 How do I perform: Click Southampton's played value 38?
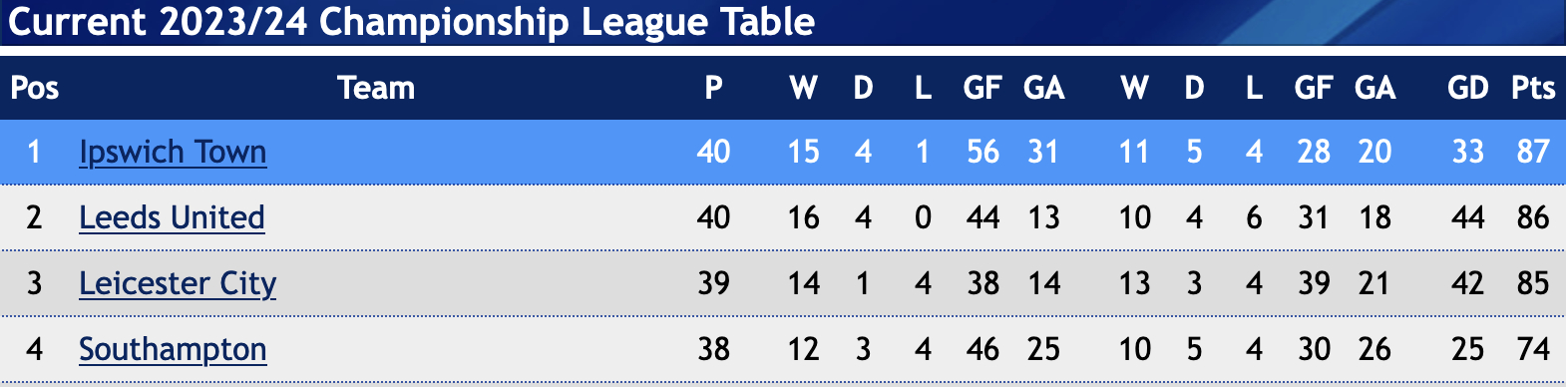tap(713, 349)
